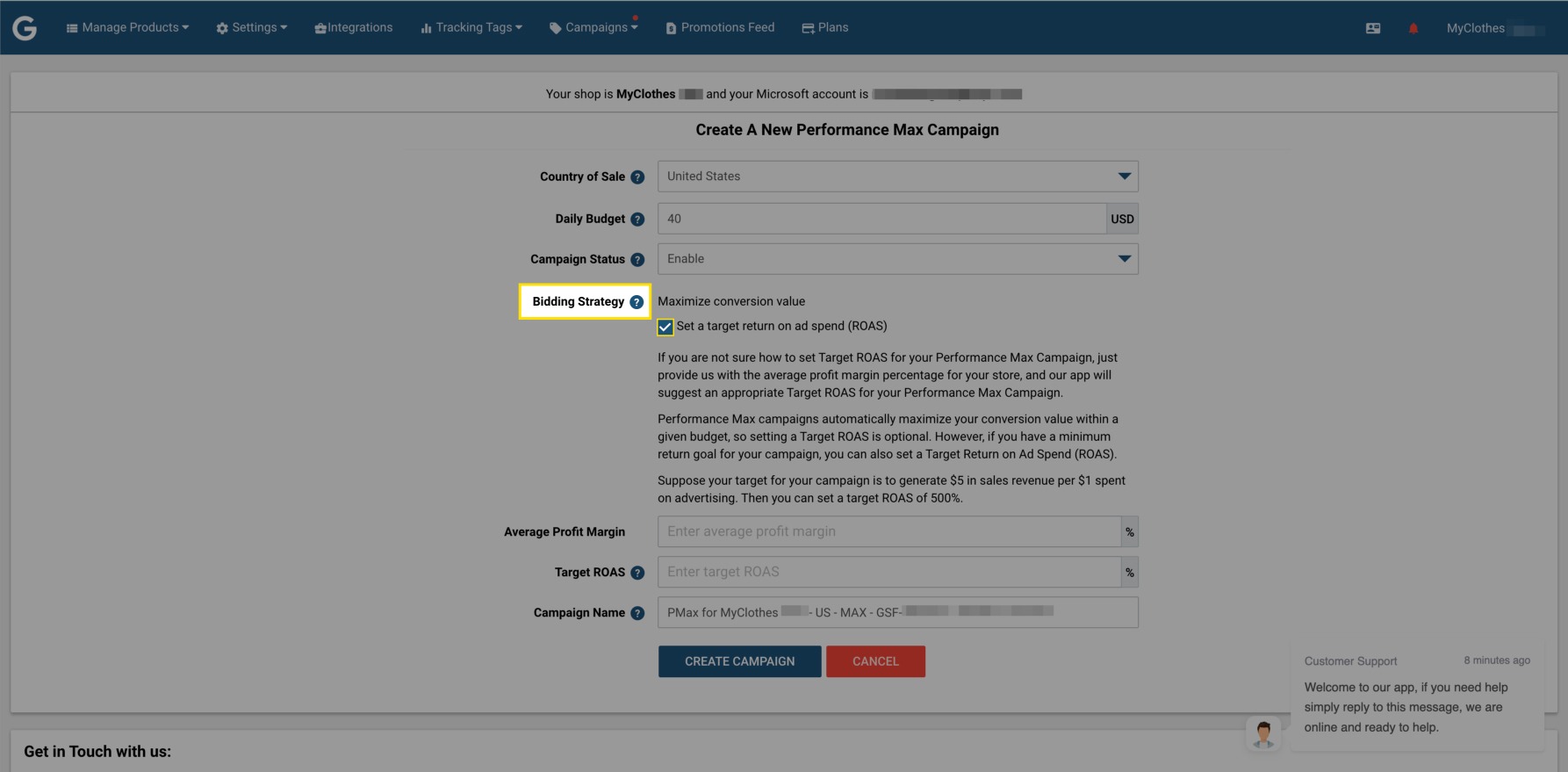
Task: Click the Maximize conversion value text
Action: [731, 301]
